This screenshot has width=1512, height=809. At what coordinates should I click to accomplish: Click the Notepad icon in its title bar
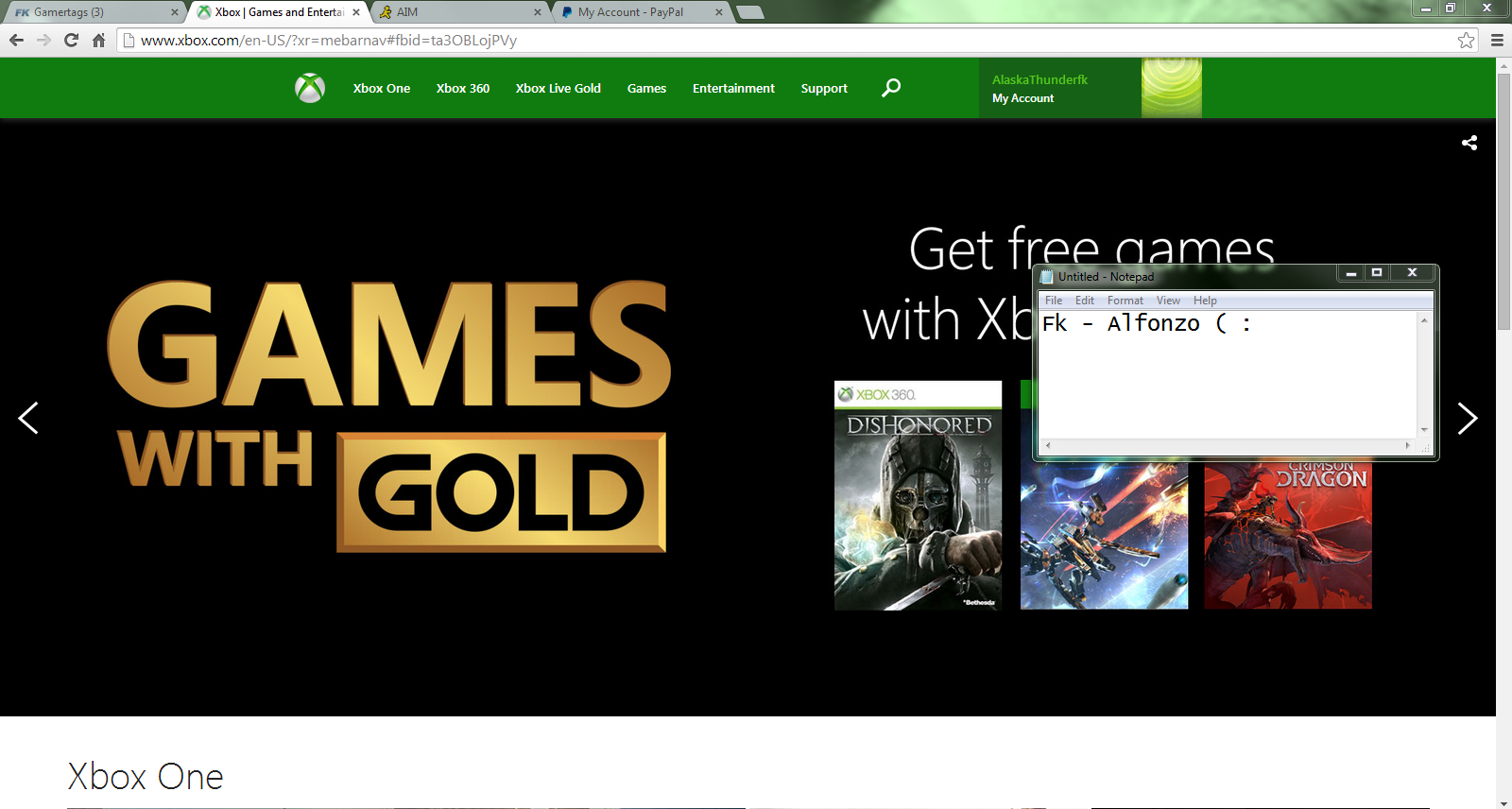[x=1046, y=276]
